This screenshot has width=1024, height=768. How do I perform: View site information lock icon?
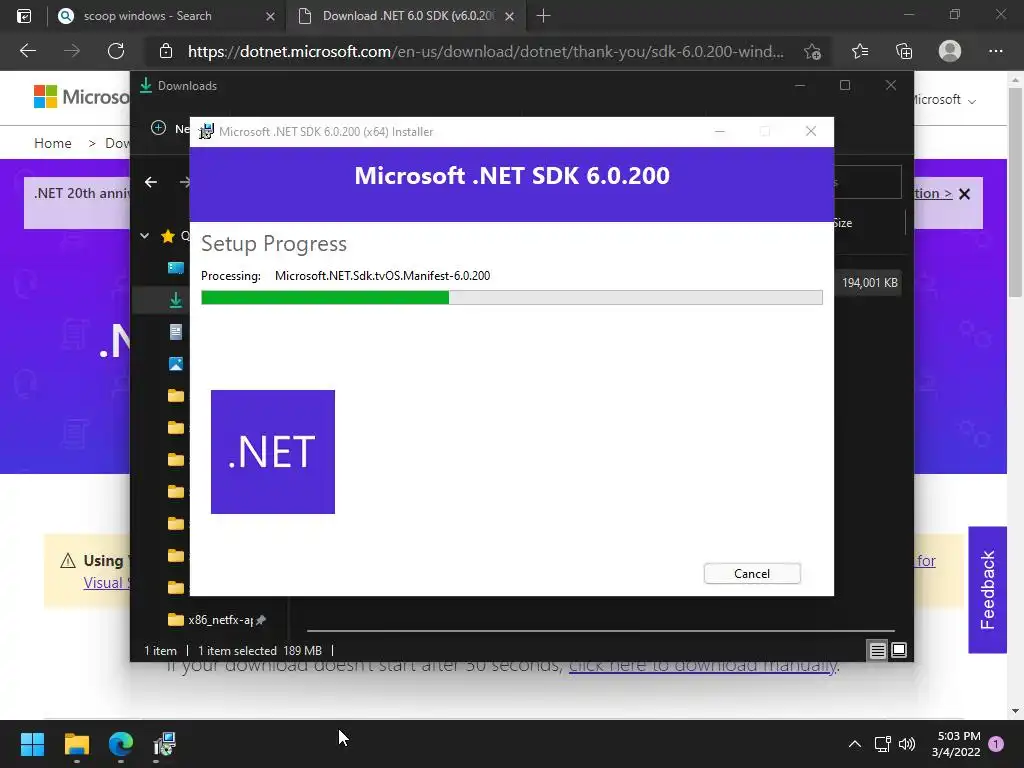[166, 51]
